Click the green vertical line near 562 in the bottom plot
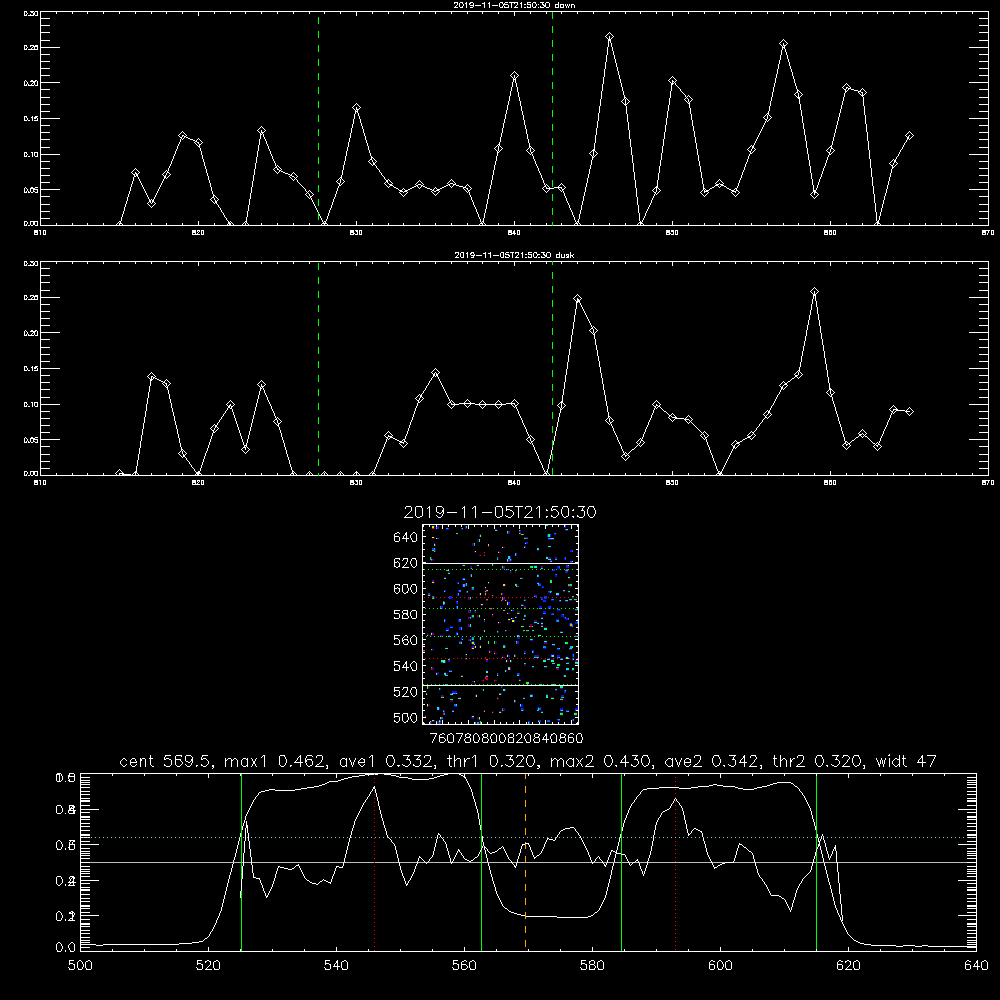Viewport: 1000px width, 1000px height. pos(482,861)
